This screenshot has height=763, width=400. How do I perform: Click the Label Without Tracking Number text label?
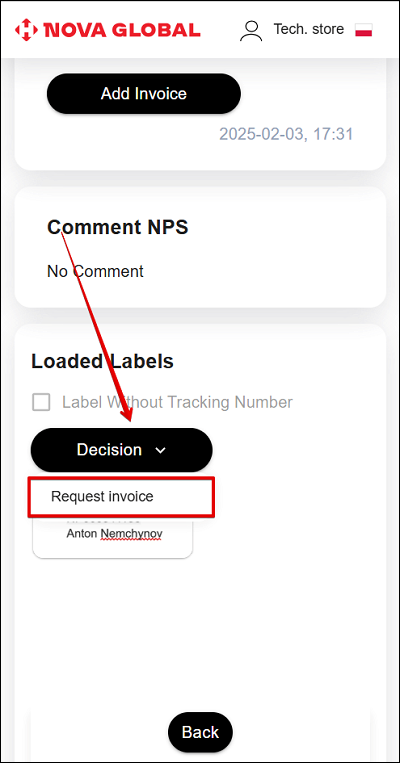[x=177, y=402]
